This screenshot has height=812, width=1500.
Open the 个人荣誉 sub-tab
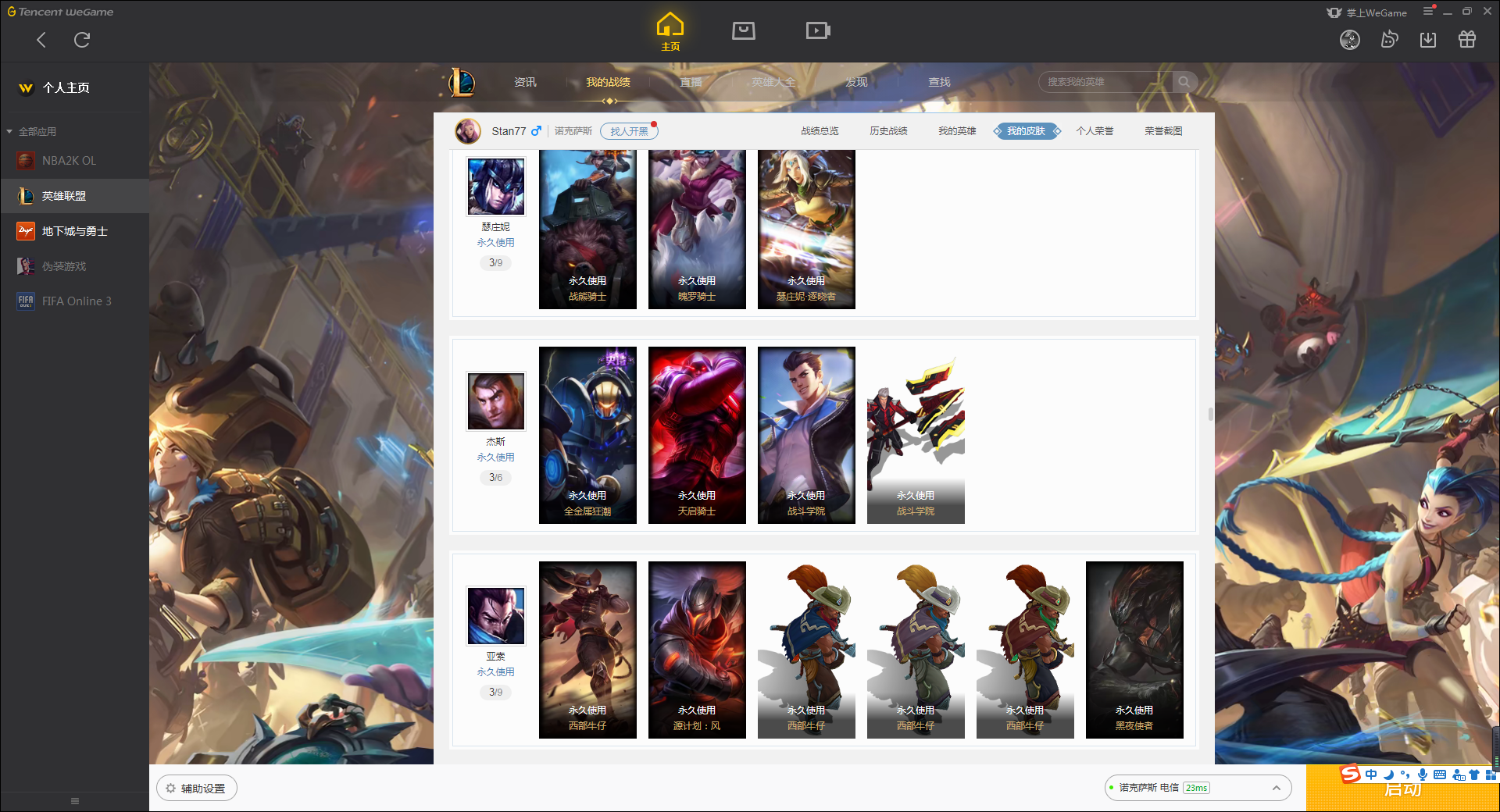[1095, 131]
